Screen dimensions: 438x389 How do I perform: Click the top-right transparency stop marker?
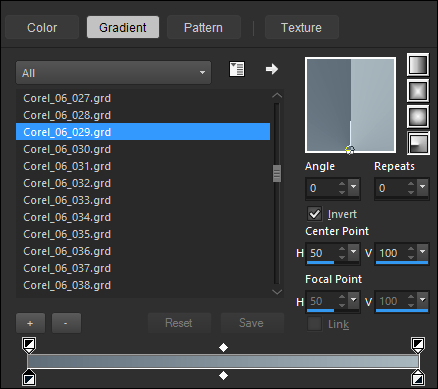[x=418, y=345]
